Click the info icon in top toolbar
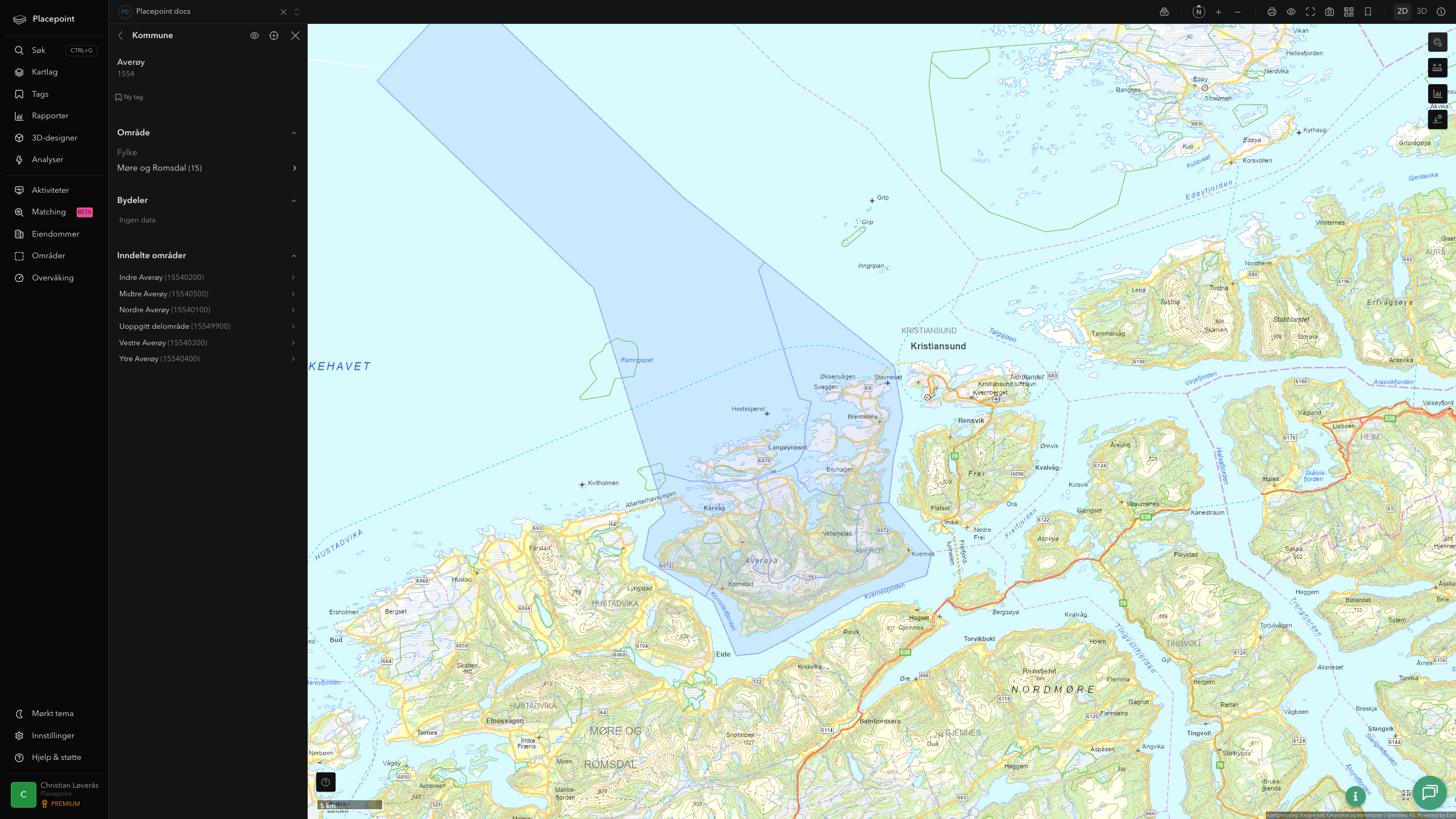The height and width of the screenshot is (819, 1456). click(1441, 11)
